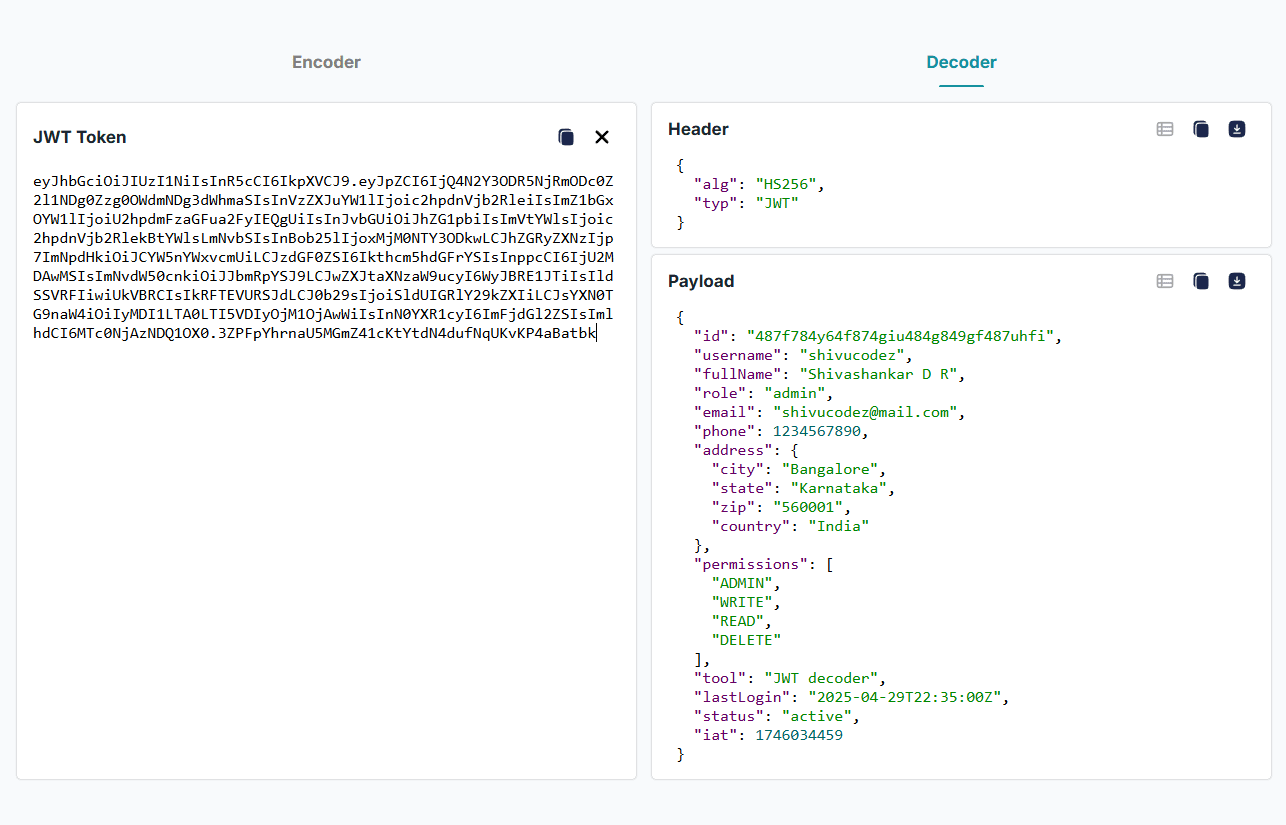Copy the Header JSON
The image size is (1286, 825).
(1201, 129)
